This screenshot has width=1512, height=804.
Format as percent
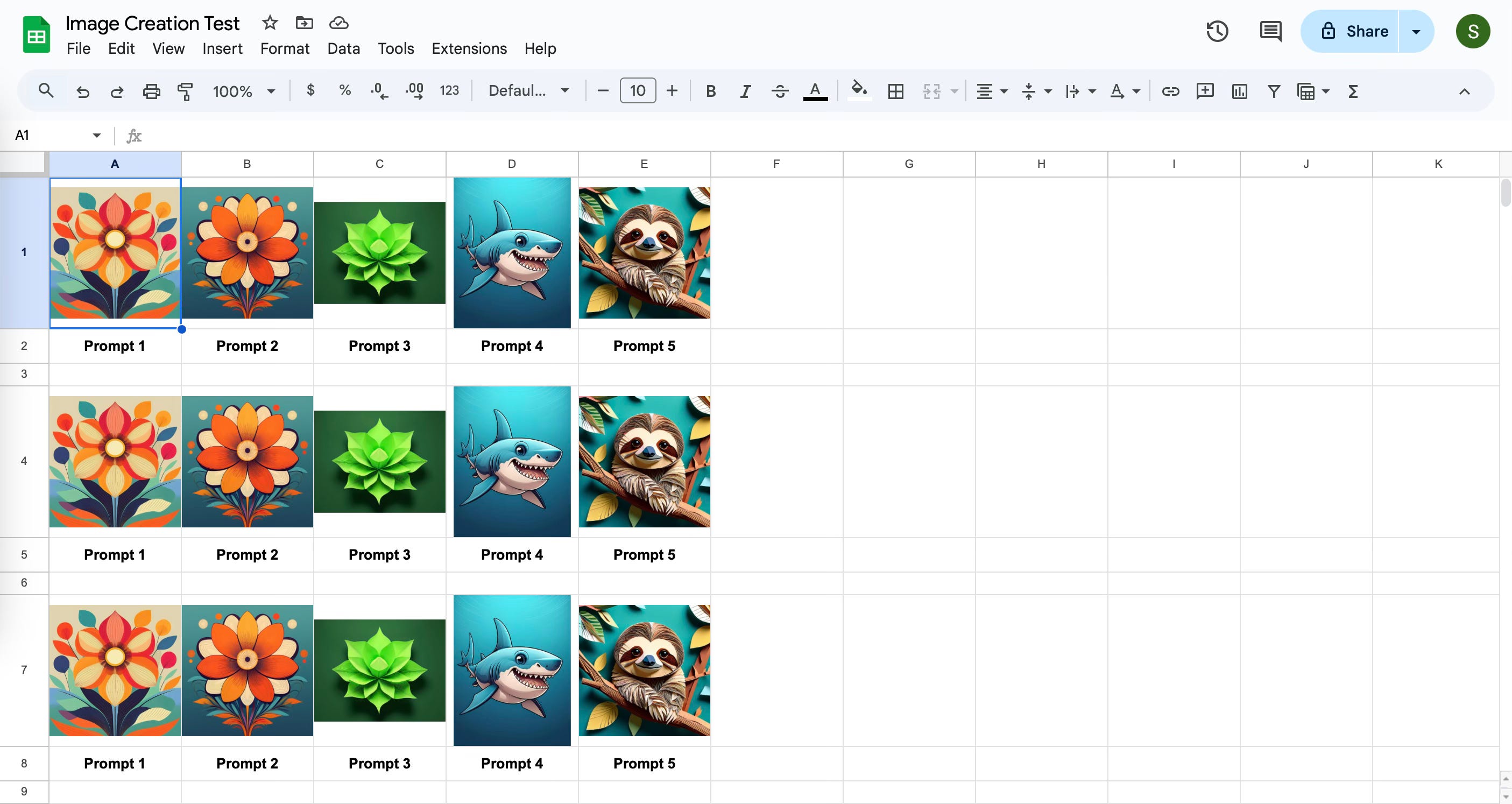coord(345,90)
